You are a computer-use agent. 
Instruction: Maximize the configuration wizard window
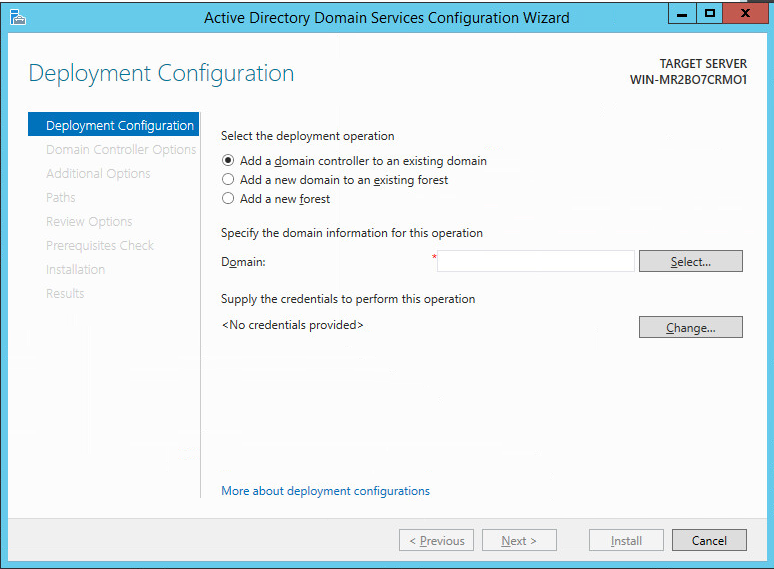710,14
